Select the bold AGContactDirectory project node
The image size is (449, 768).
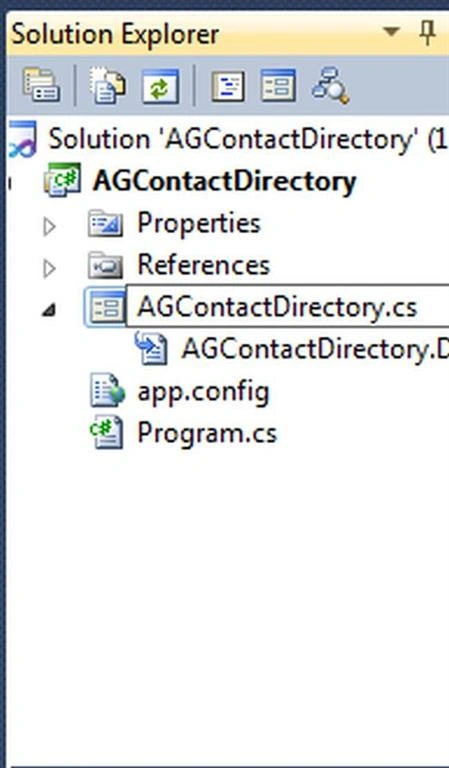click(x=225, y=181)
